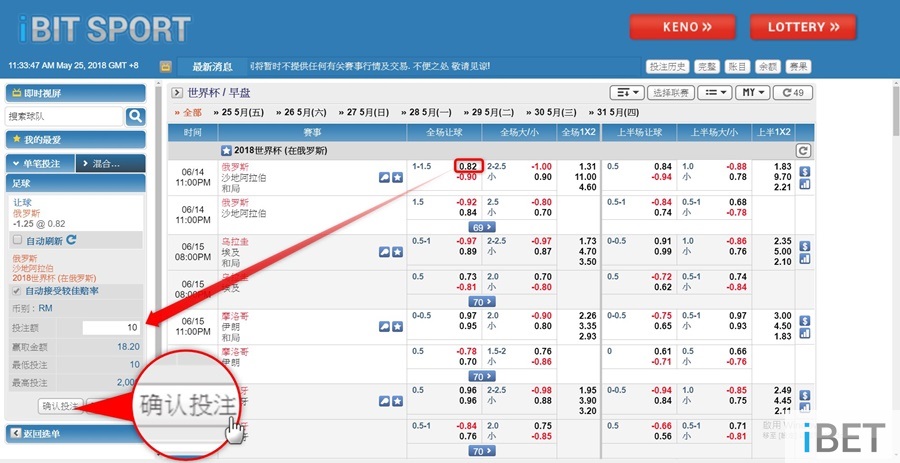Click the 2.26 odds for 摩洛哥 full-time 1X2
This screenshot has width=900, height=463.
tap(588, 316)
